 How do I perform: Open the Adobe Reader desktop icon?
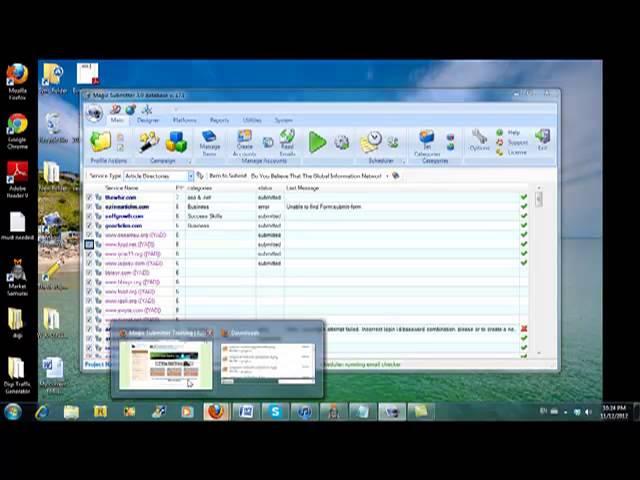point(17,180)
